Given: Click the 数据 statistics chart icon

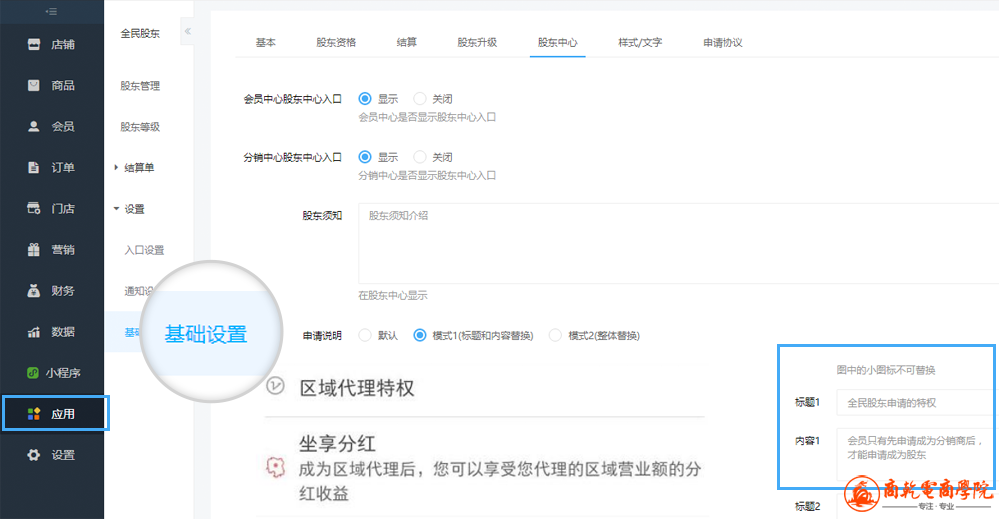Looking at the screenshot, I should click(34, 332).
